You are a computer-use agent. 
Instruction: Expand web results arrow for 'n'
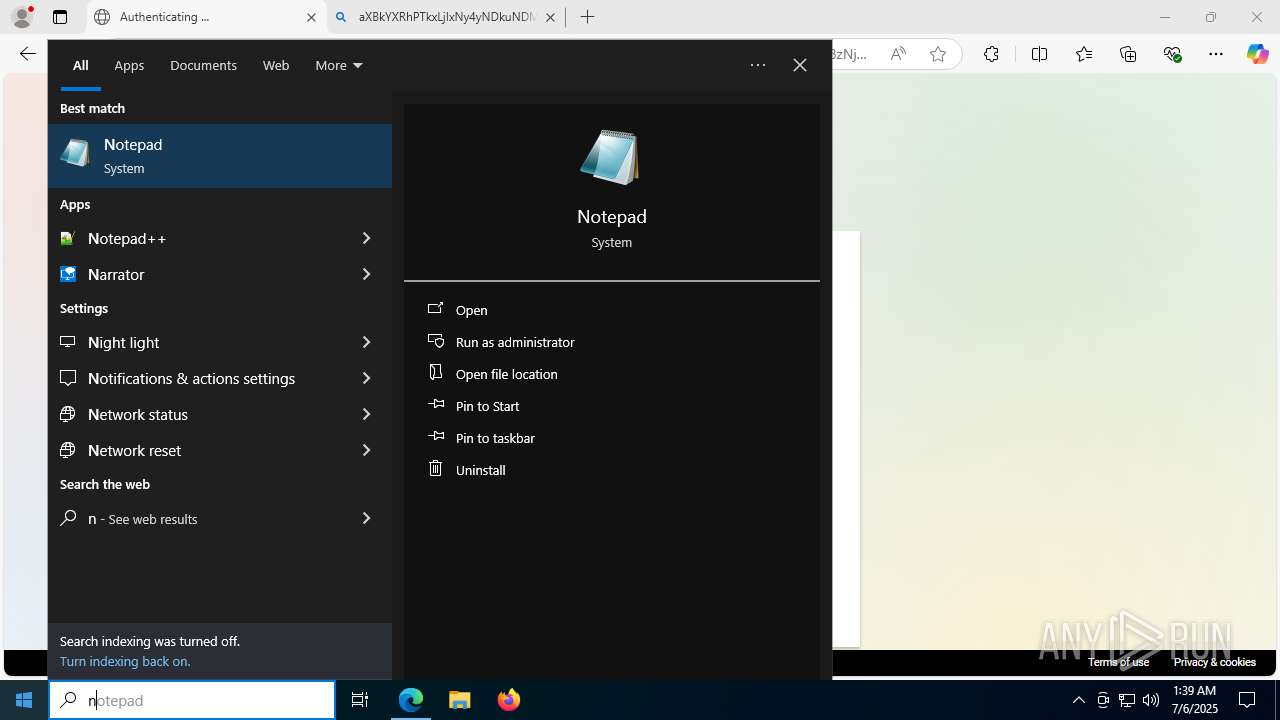pyautogui.click(x=366, y=518)
